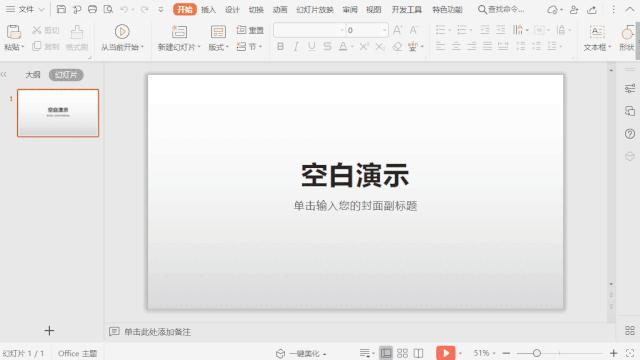The image size is (640, 360).
Task: Switch to the Insert (插入) tab
Action: tap(208, 9)
